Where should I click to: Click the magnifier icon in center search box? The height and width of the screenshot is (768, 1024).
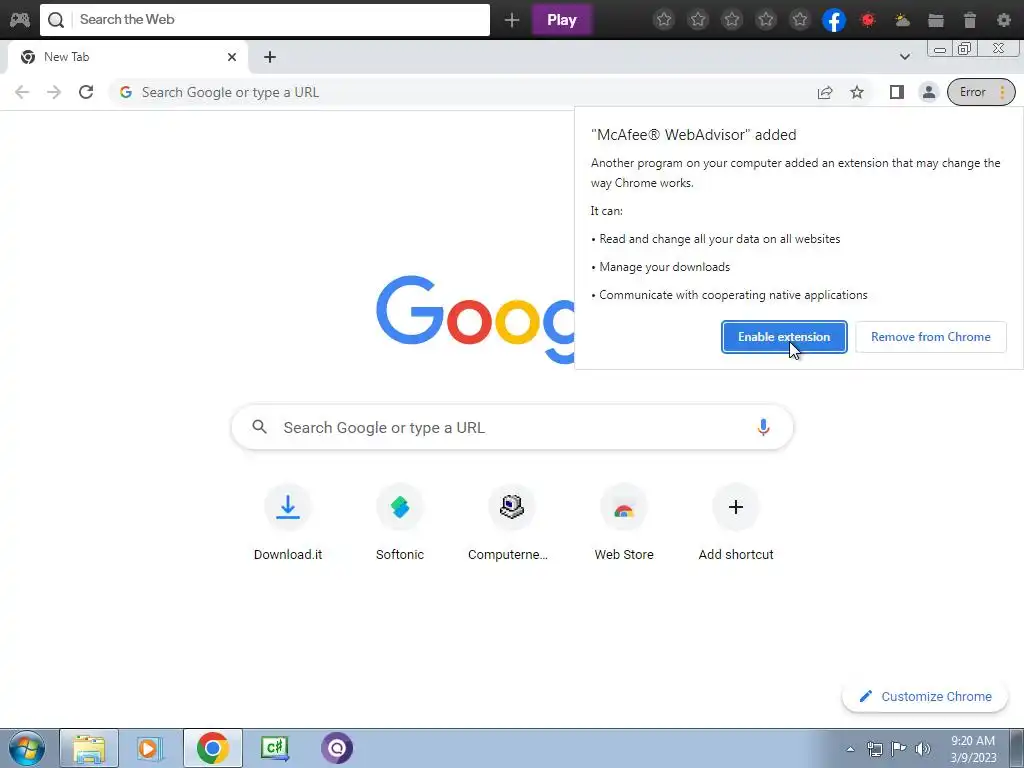pyautogui.click(x=259, y=427)
